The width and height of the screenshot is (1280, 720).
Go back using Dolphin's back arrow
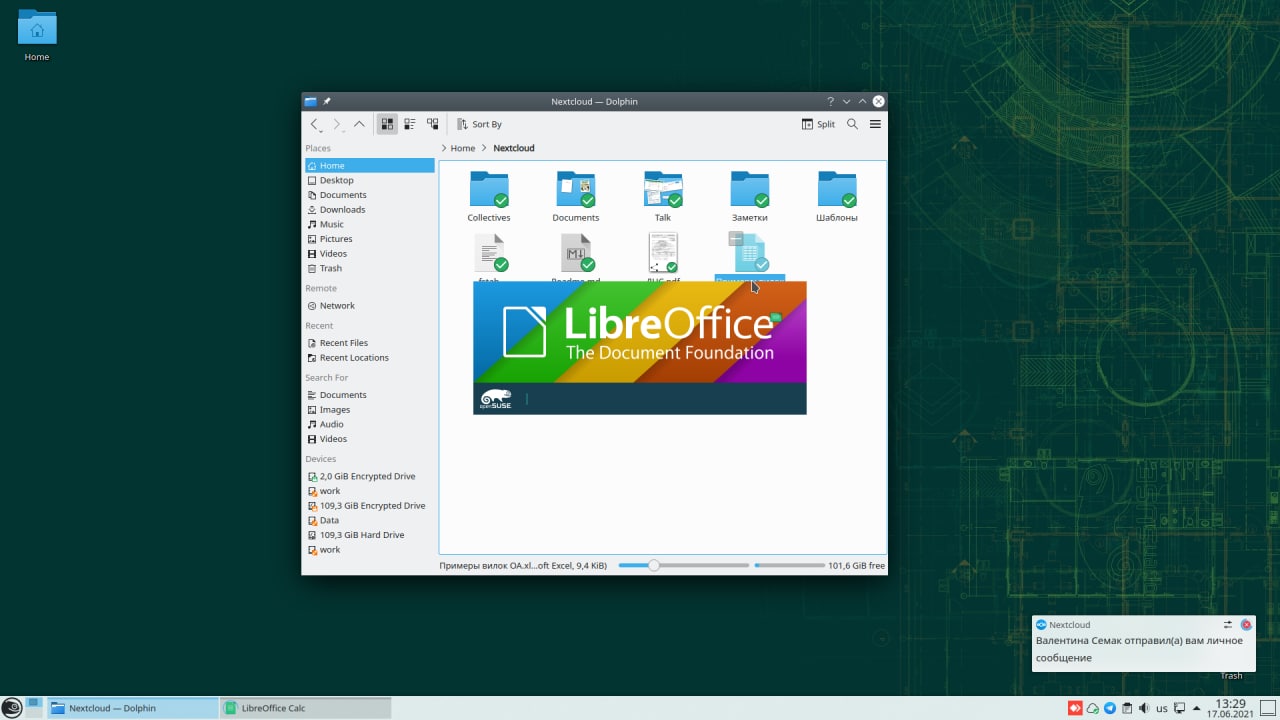pos(314,124)
